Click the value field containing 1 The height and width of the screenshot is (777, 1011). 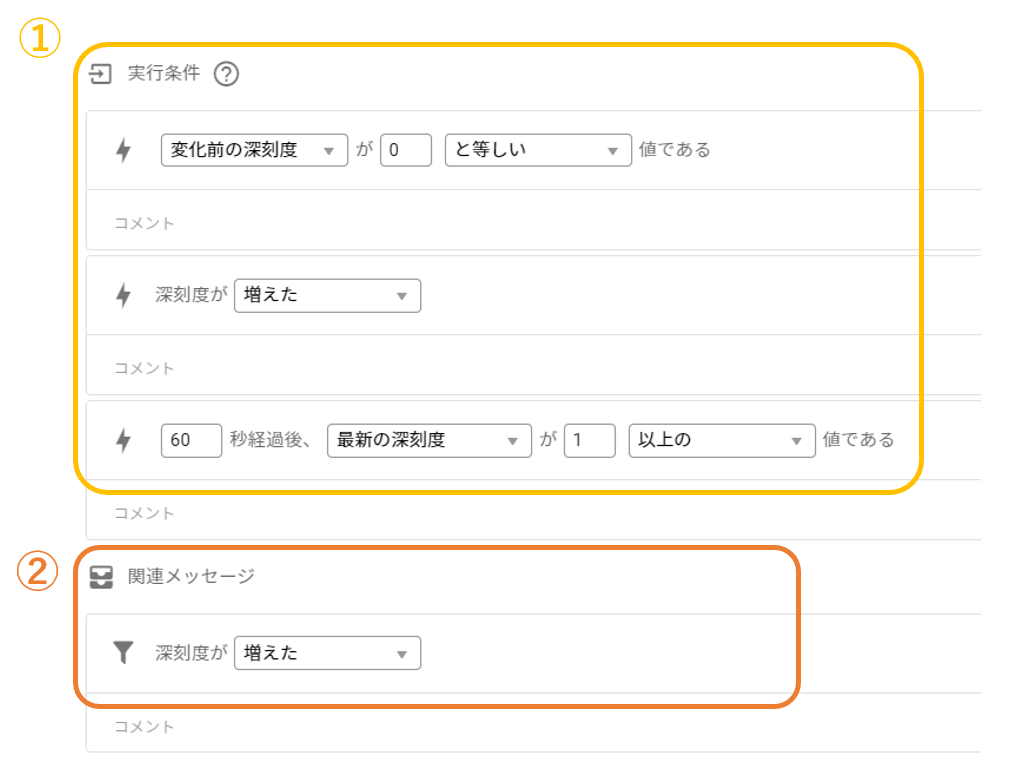coord(590,440)
